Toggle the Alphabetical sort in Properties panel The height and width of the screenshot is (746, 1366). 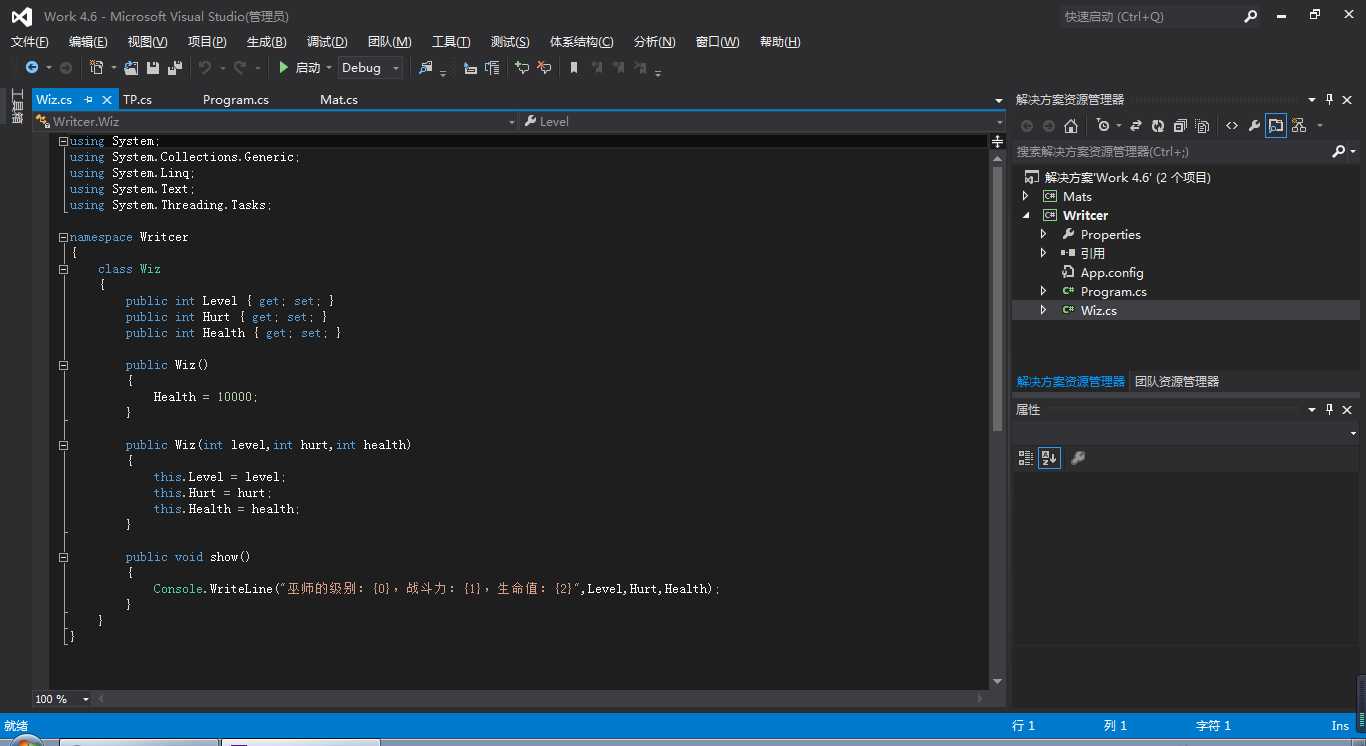(1049, 458)
